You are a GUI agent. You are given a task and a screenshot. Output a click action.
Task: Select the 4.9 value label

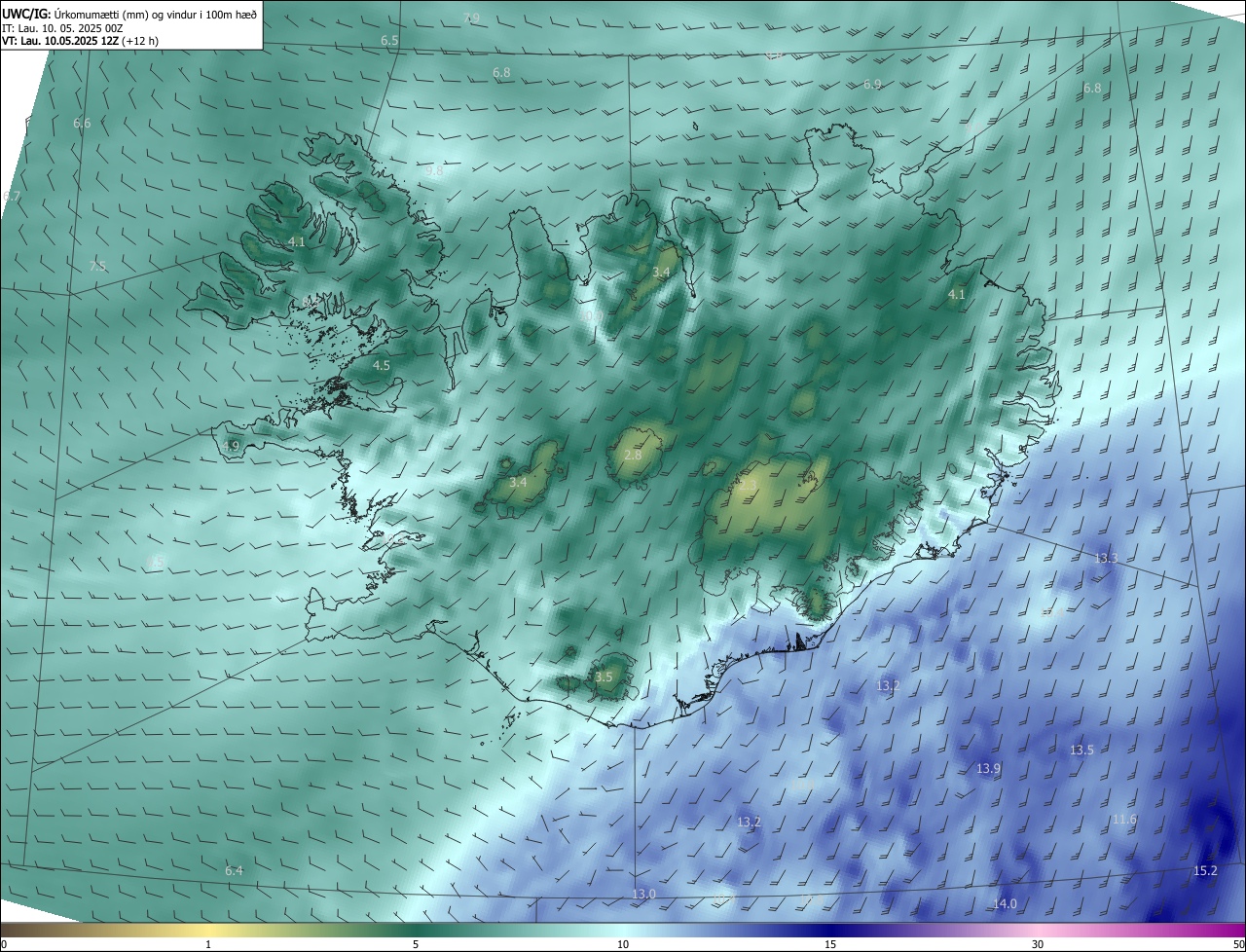(x=231, y=446)
